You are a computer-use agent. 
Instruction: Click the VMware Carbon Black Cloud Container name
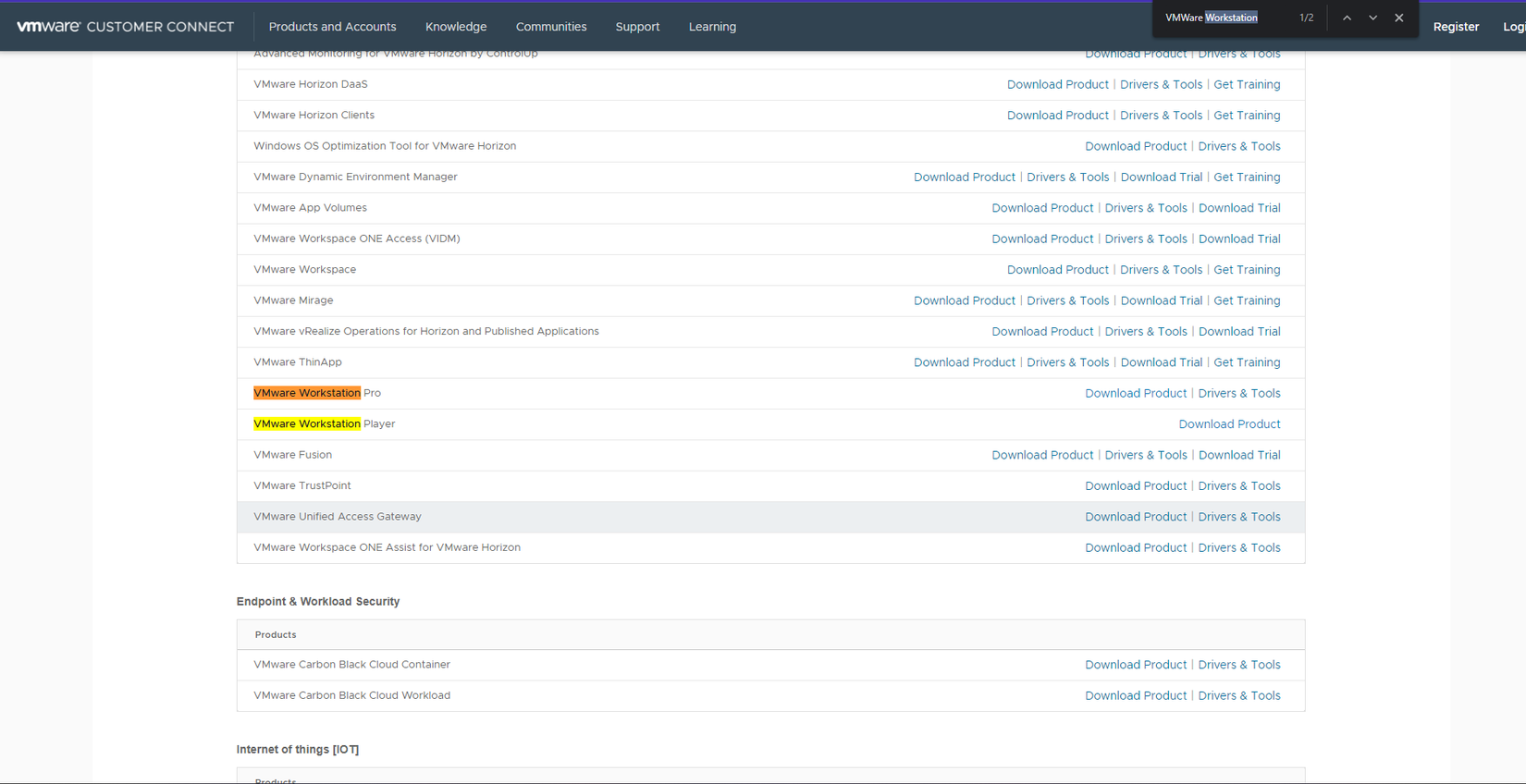click(352, 665)
